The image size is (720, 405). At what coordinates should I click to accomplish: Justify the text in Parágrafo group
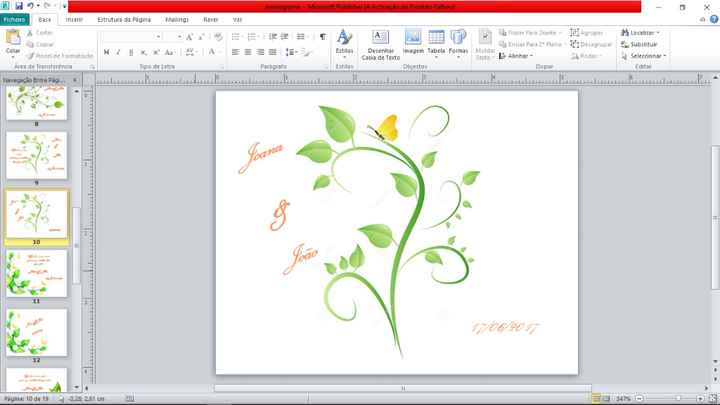(x=272, y=52)
